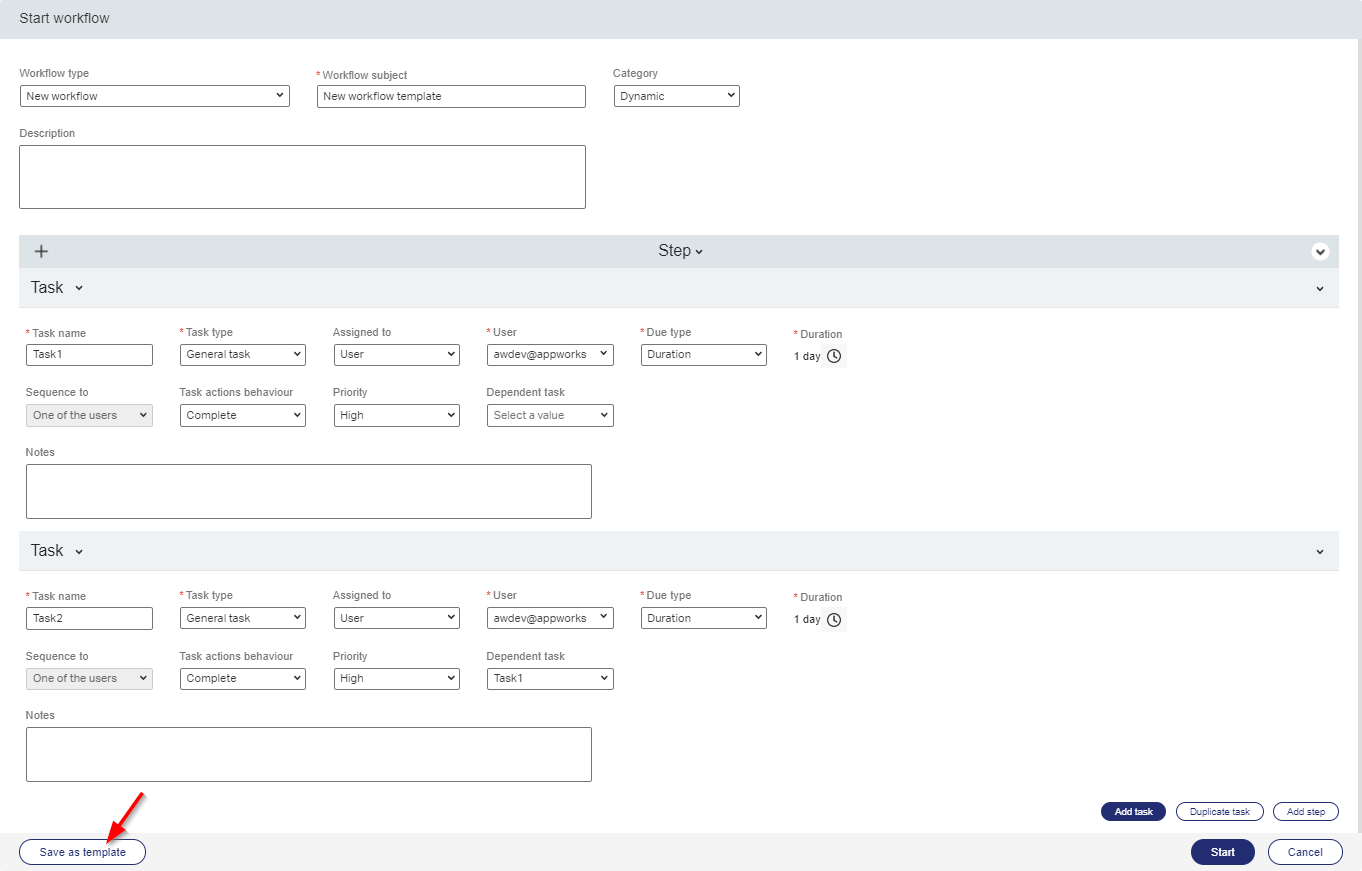This screenshot has height=871, width=1362.
Task: Click the Add task button
Action: pyautogui.click(x=1133, y=812)
